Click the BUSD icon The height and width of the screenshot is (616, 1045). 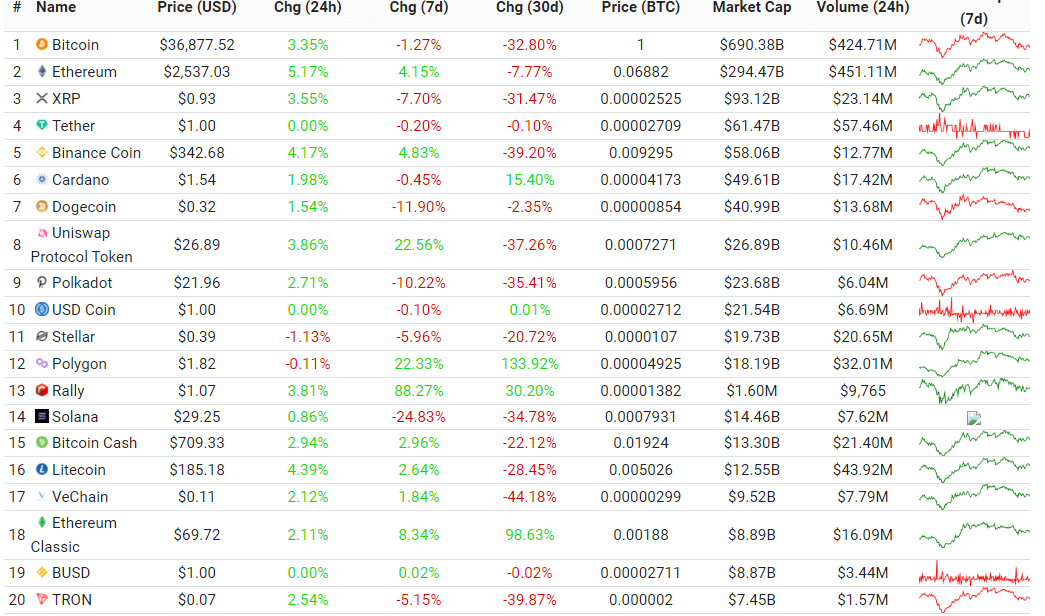click(x=41, y=573)
